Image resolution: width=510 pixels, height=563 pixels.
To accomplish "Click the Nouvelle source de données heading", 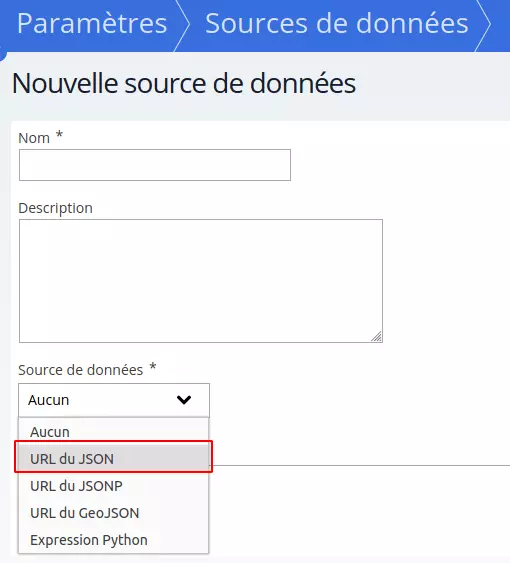I will pyautogui.click(x=184, y=83).
